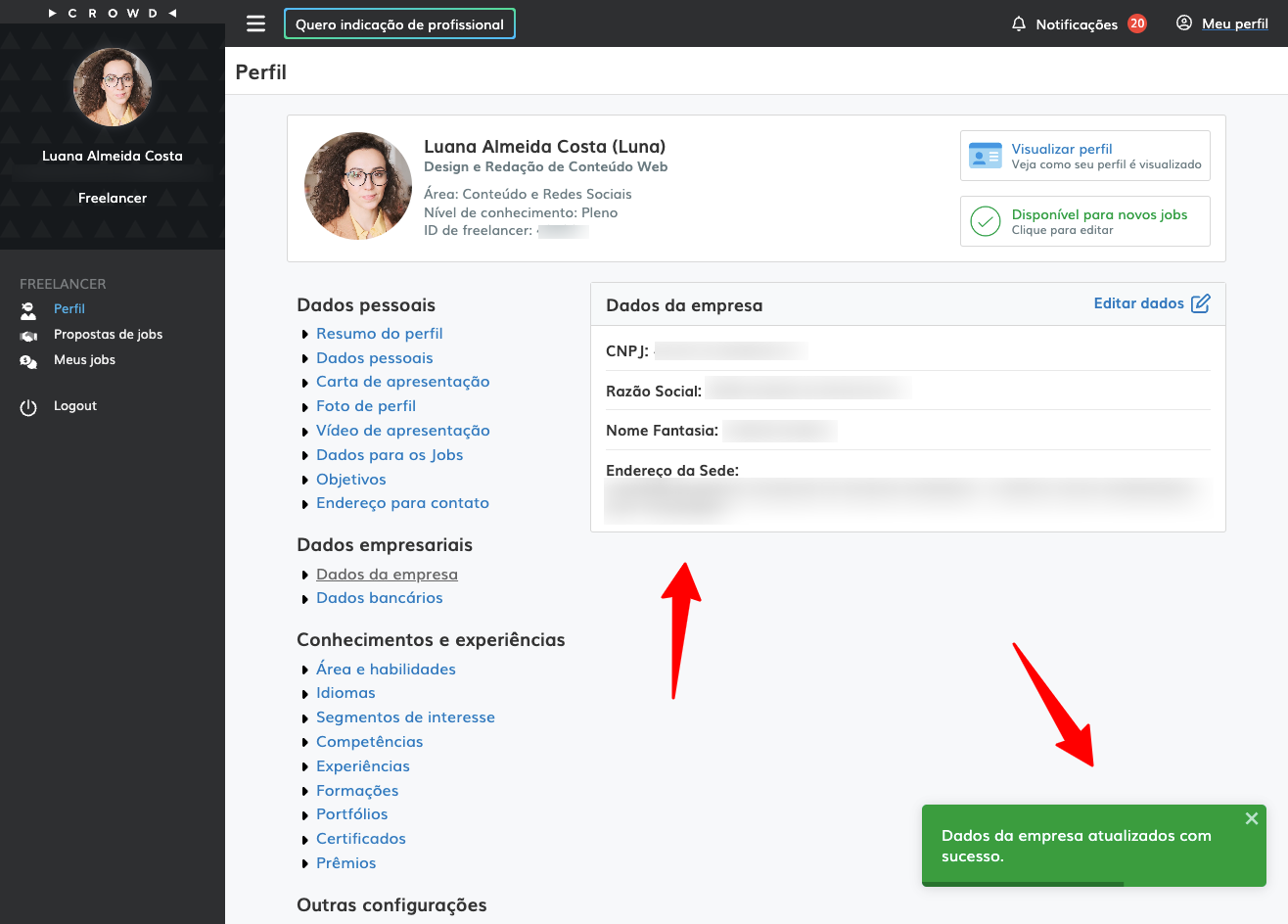Click the profile card icon for Visualizar perfil
This screenshot has width=1288, height=924.
[985, 156]
